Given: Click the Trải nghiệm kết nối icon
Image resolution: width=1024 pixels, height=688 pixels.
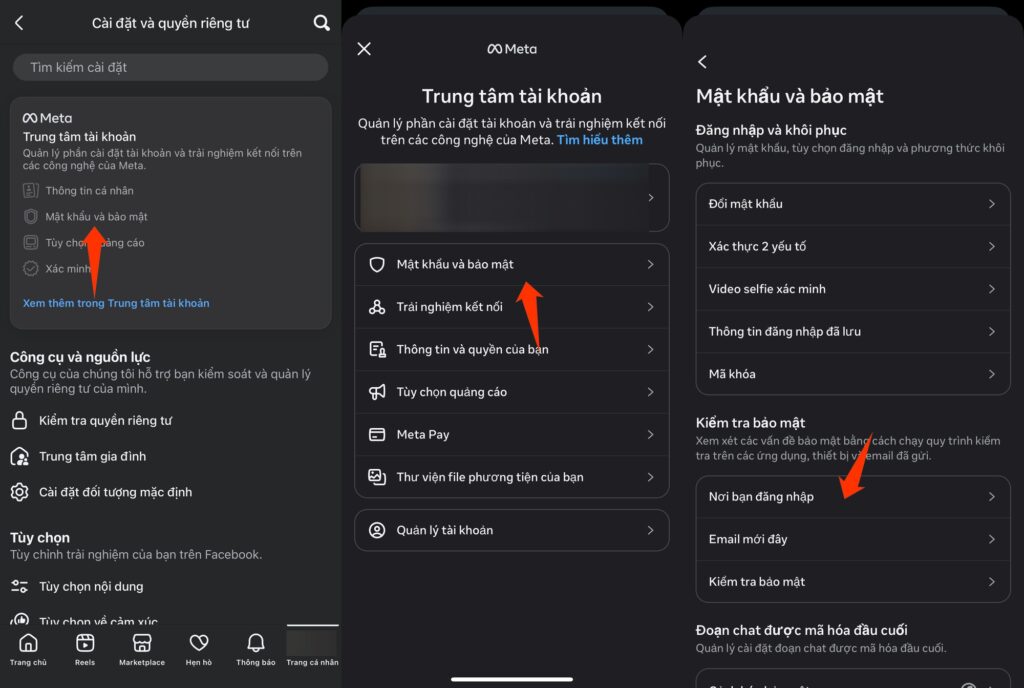Looking at the screenshot, I should click(377, 307).
